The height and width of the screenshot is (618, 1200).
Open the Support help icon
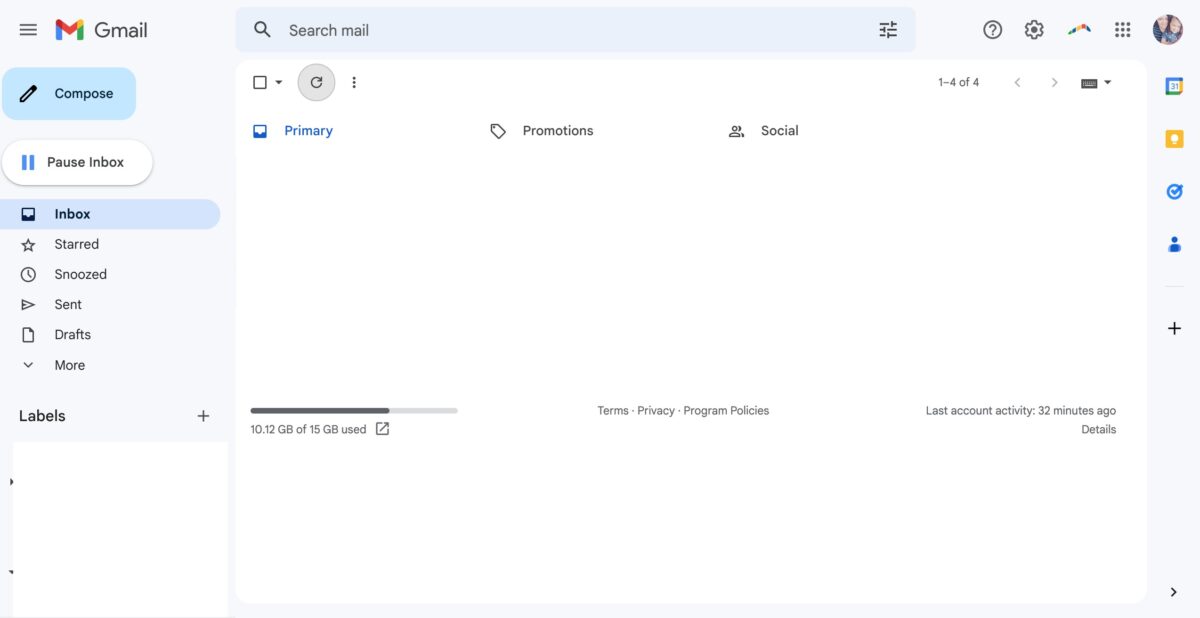pos(992,30)
